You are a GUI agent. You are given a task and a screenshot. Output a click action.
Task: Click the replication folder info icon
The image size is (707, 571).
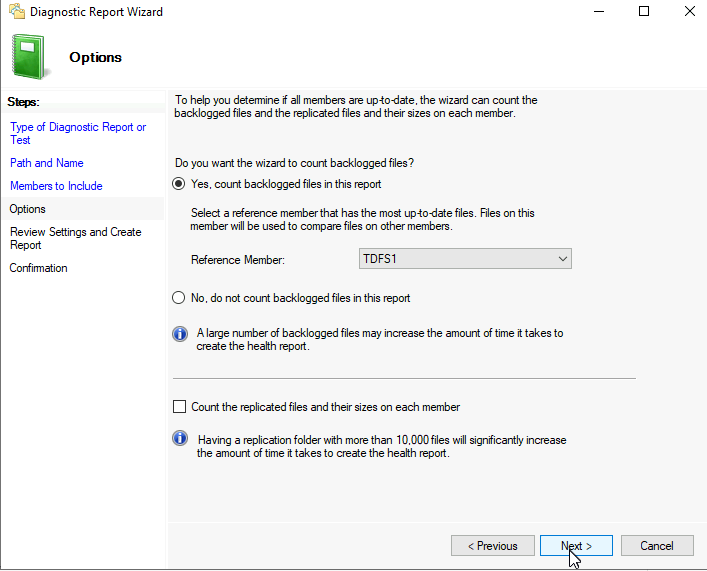[x=180, y=438]
